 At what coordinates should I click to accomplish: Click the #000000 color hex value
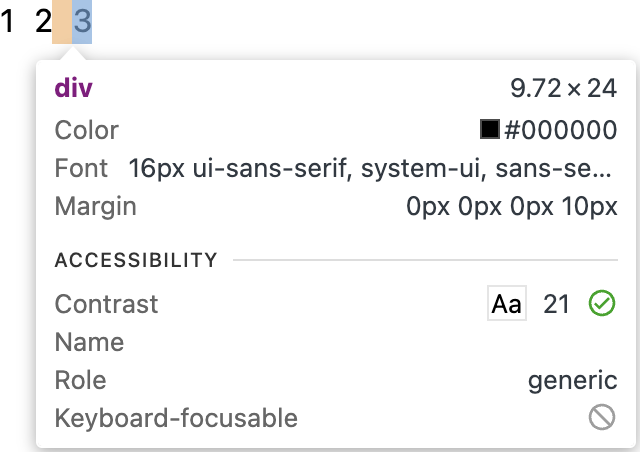(x=560, y=130)
